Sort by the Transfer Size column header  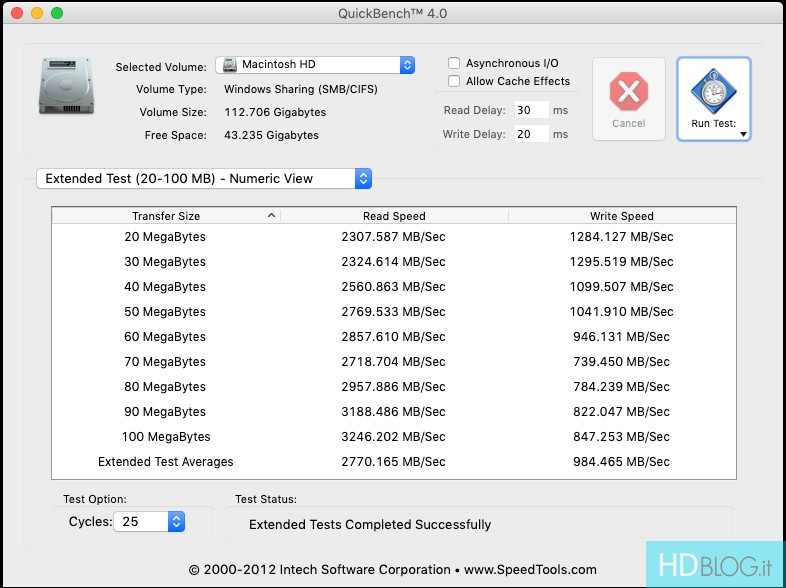(166, 216)
